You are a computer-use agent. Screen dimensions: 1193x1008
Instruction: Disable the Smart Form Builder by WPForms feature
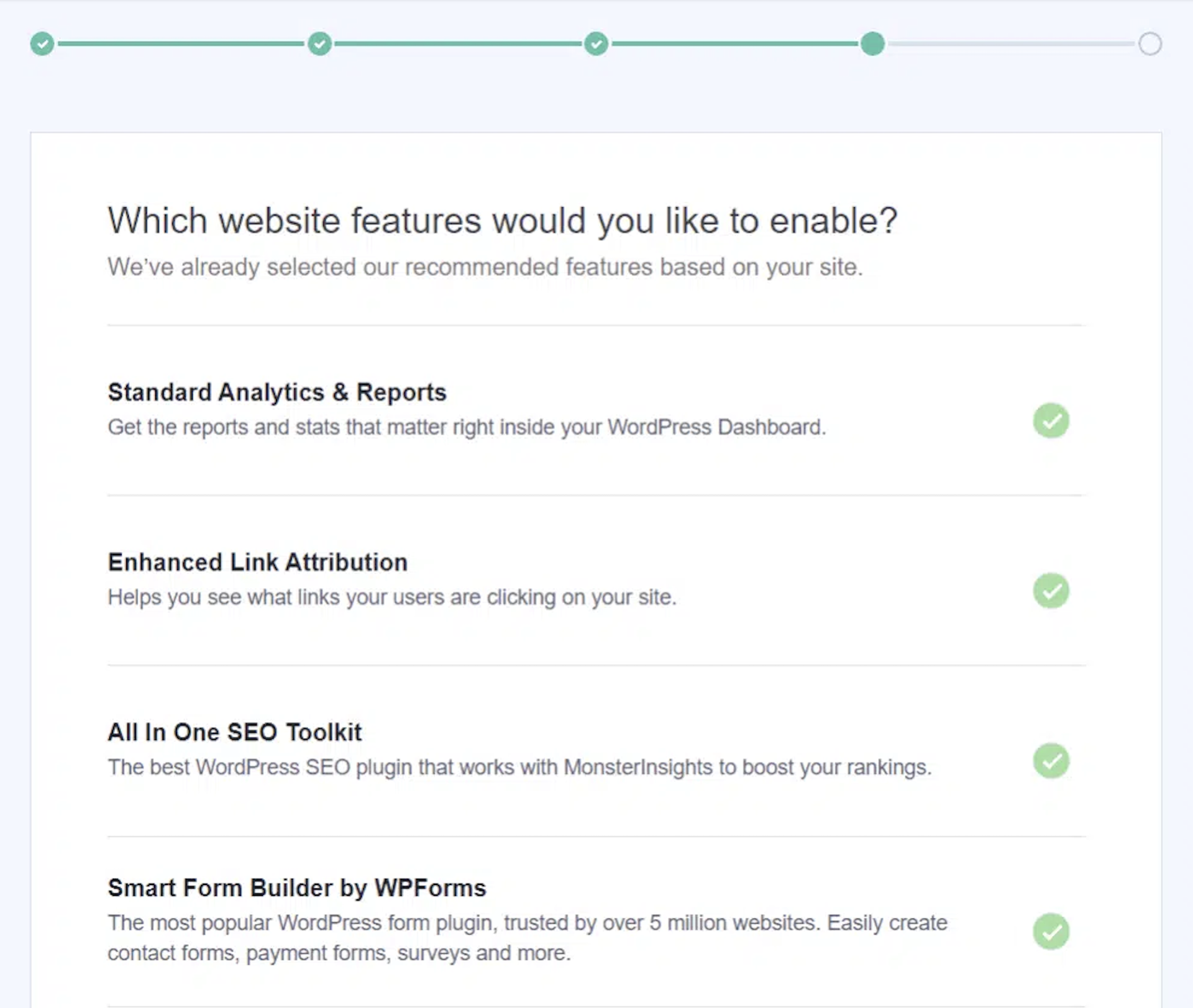[1050, 932]
